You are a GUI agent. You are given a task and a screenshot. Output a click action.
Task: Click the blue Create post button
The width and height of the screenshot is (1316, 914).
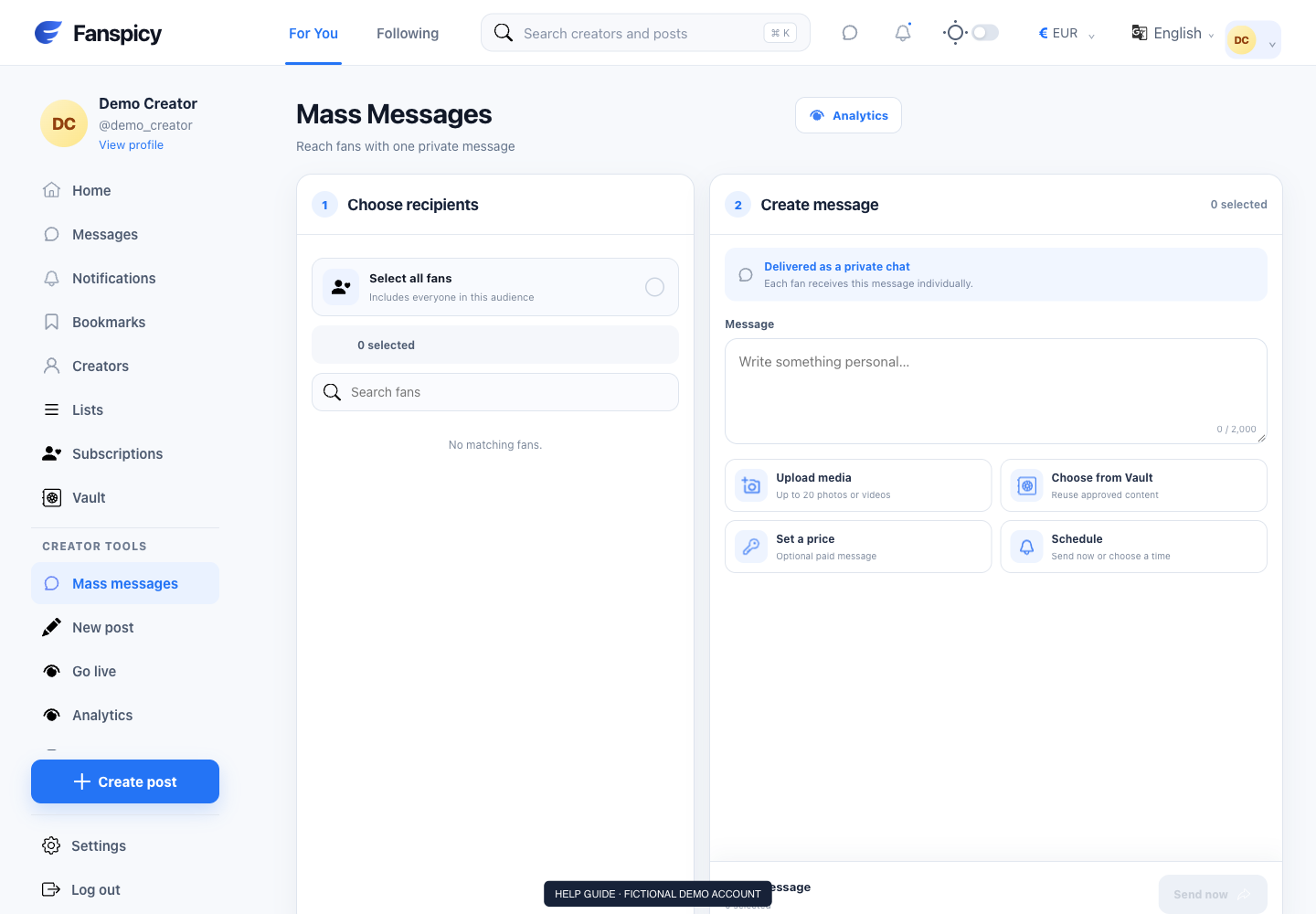[x=125, y=781]
